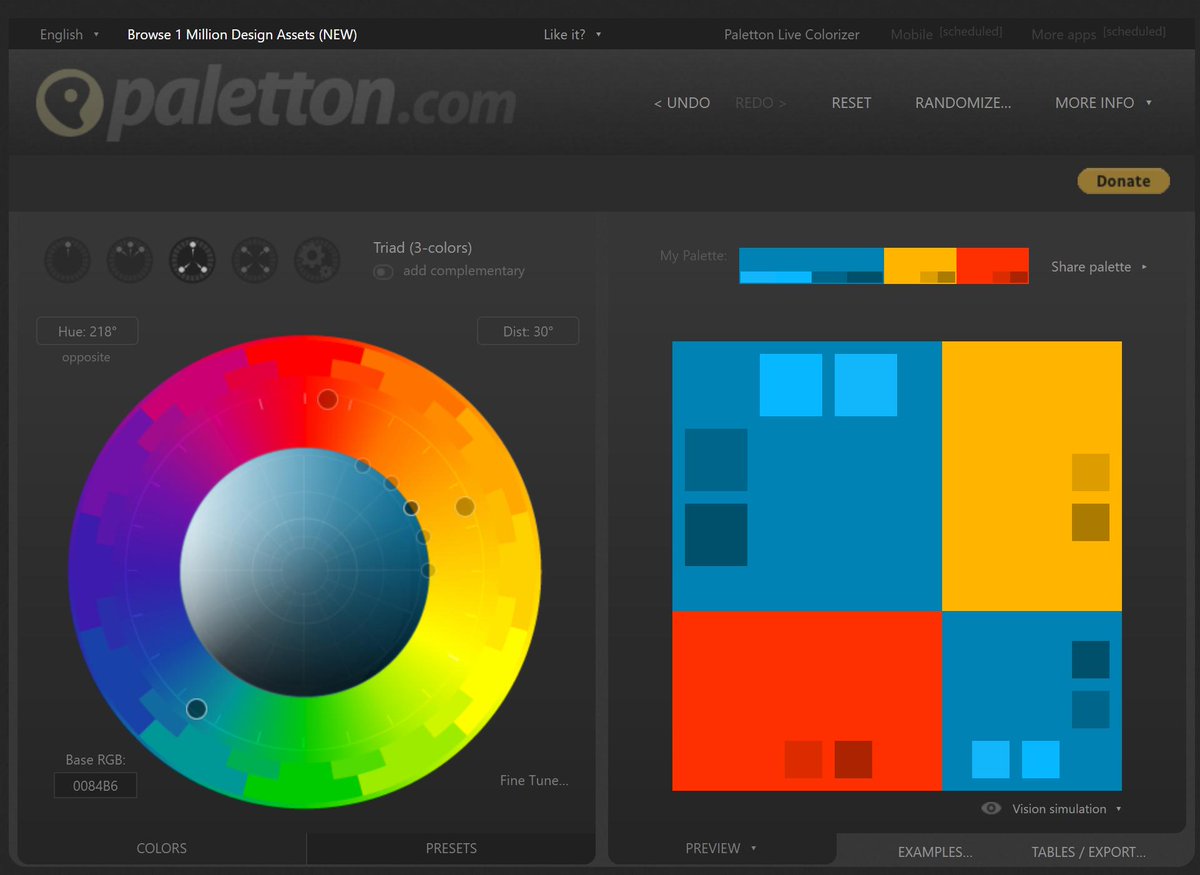Screen dimensions: 1200x875
Task: Click the Donate button
Action: tap(1123, 181)
